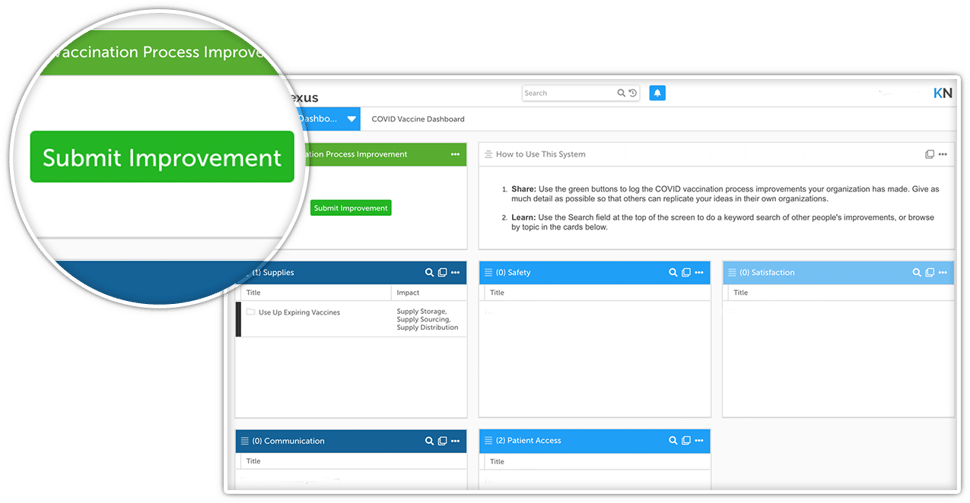Click the copy icon on Safety card
970x503 pixels.
(686, 272)
